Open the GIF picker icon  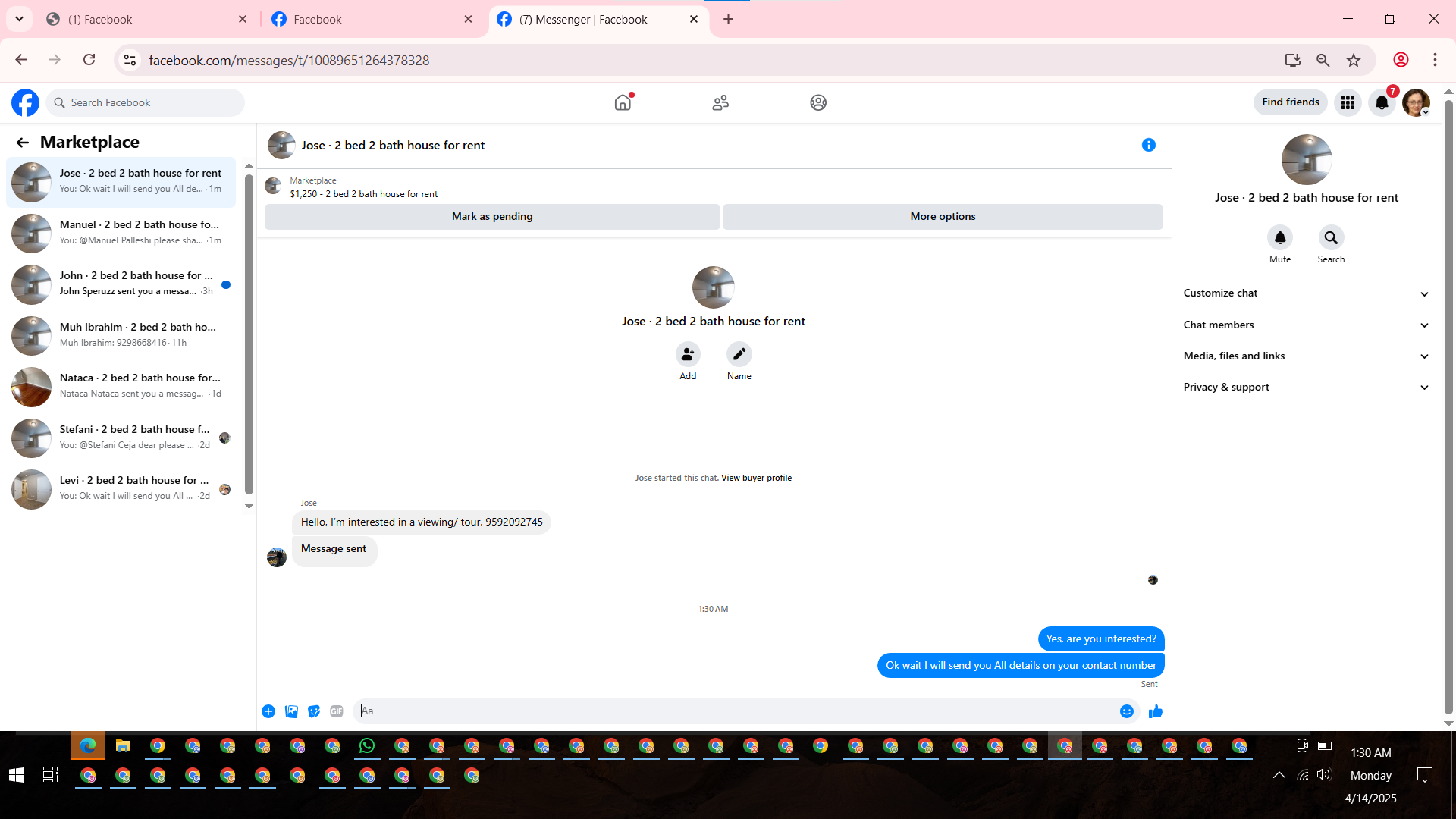pyautogui.click(x=337, y=711)
